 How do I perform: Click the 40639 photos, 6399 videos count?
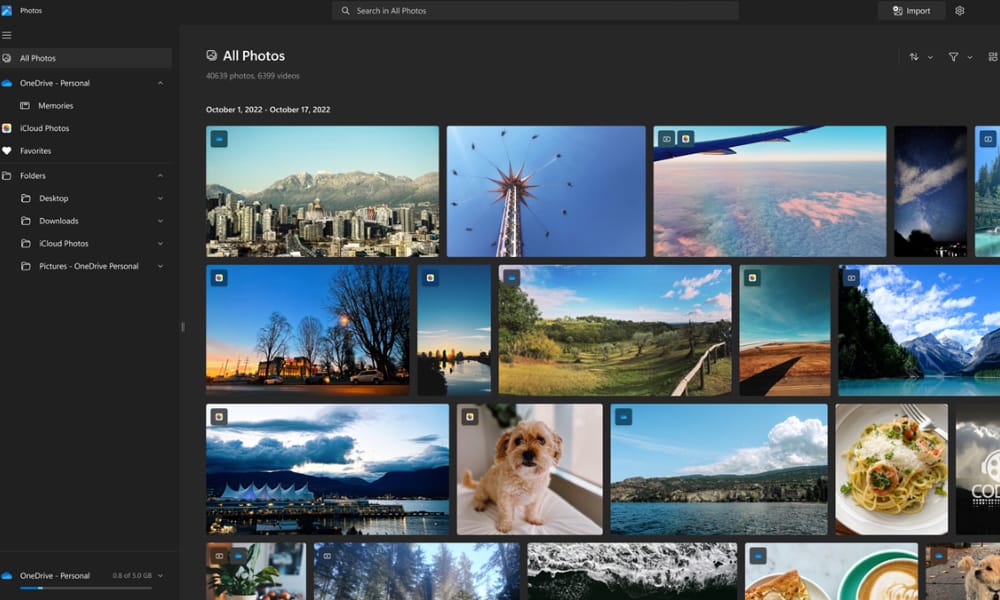click(253, 76)
